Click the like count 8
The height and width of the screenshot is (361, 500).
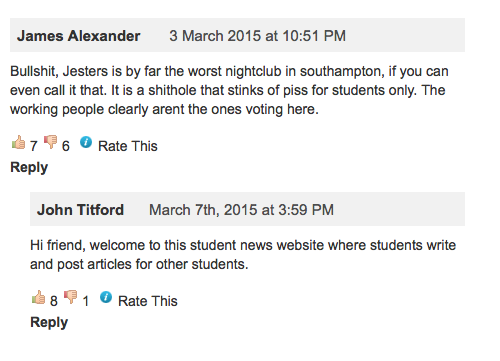point(54,301)
